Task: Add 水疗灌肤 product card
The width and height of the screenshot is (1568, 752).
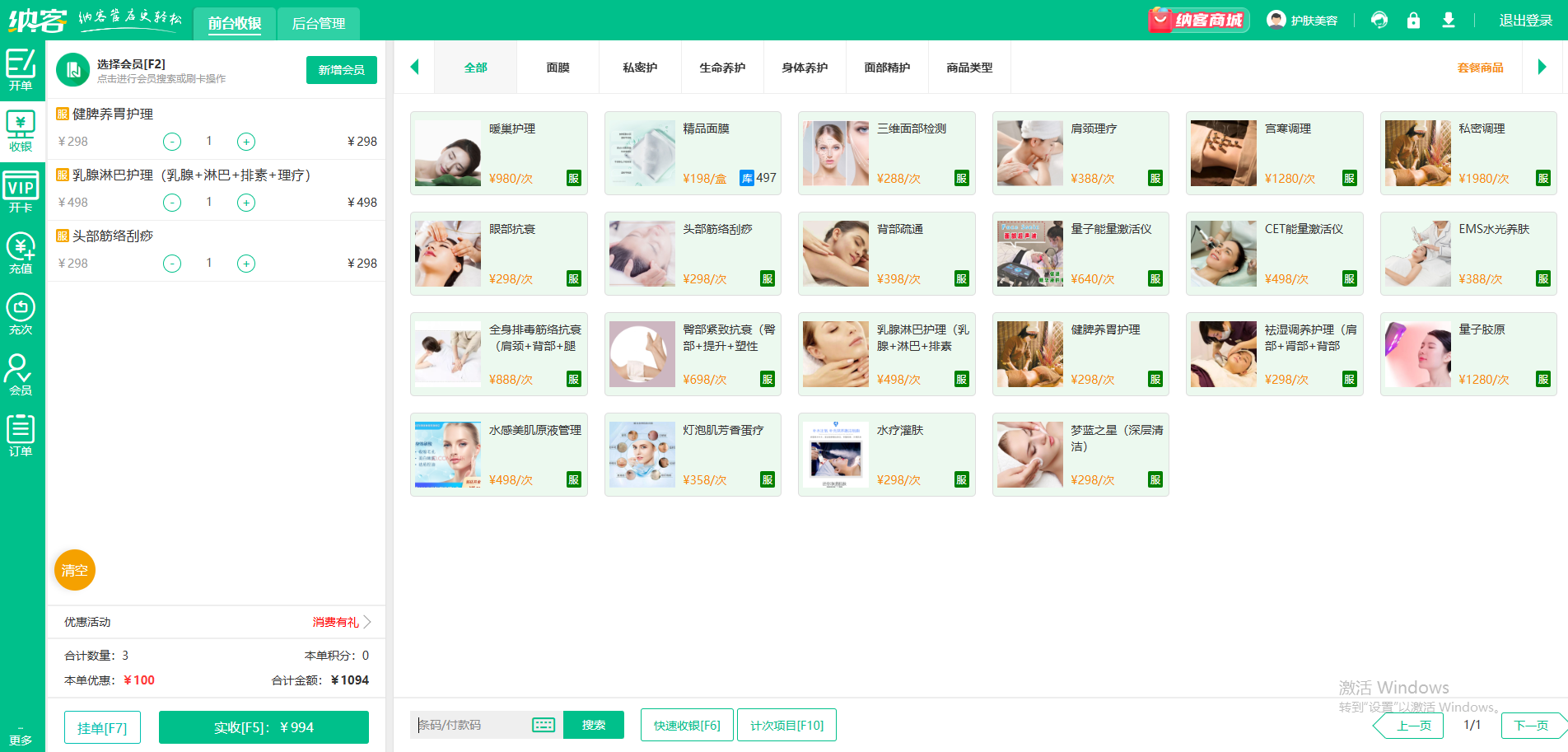Action: point(887,455)
